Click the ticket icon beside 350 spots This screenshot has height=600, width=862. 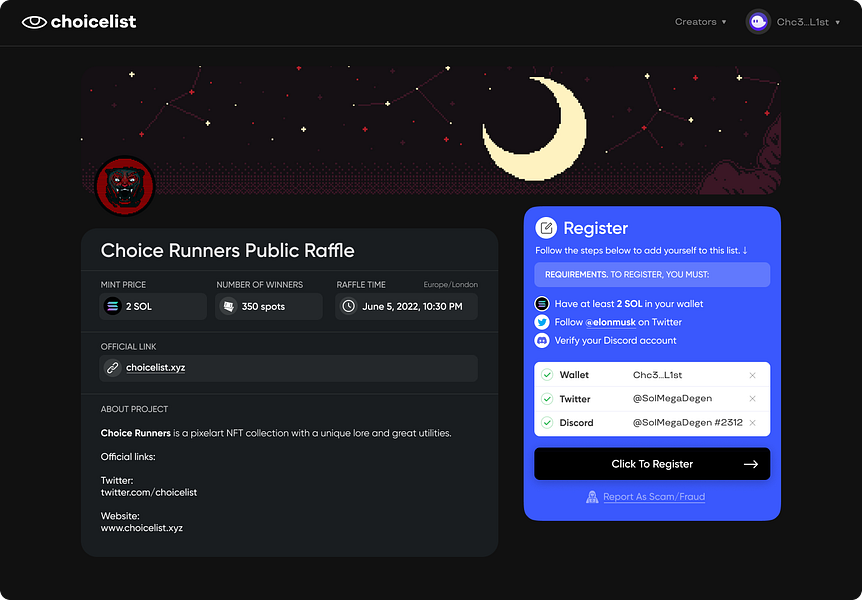coord(228,306)
